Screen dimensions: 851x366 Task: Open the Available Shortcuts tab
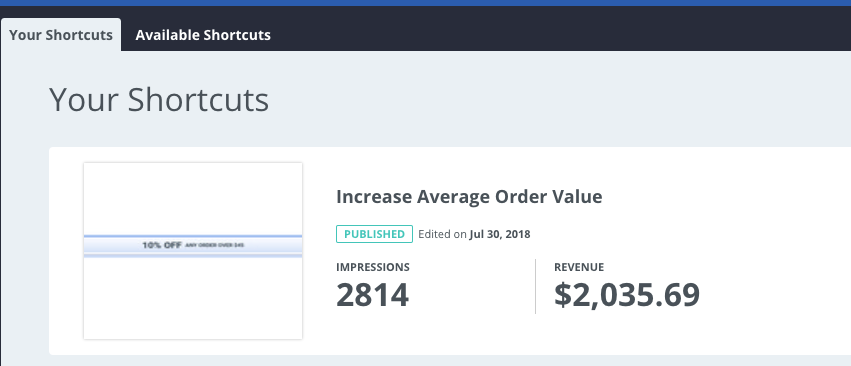tap(203, 35)
